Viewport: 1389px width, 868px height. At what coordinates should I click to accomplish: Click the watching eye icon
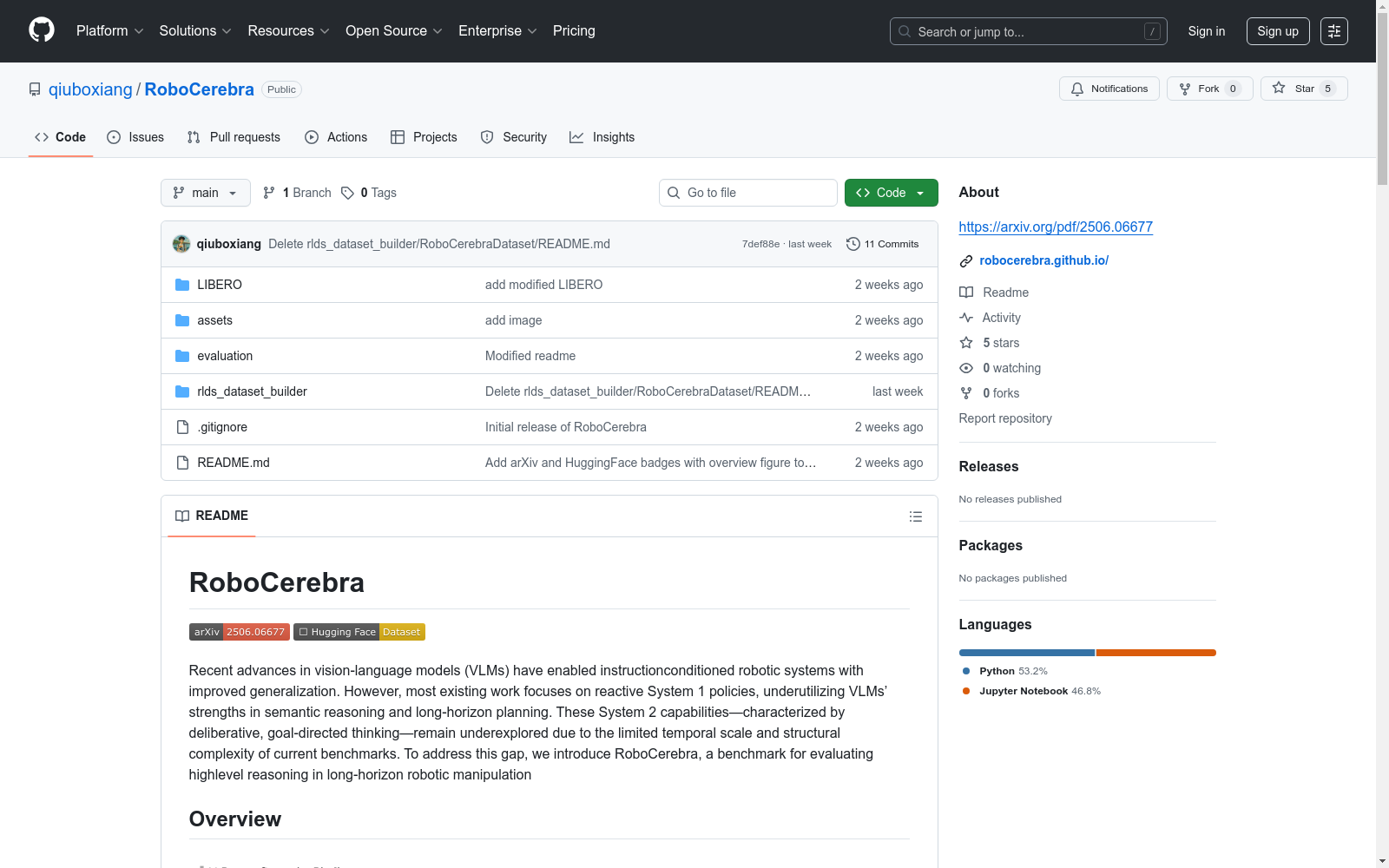pos(966,368)
